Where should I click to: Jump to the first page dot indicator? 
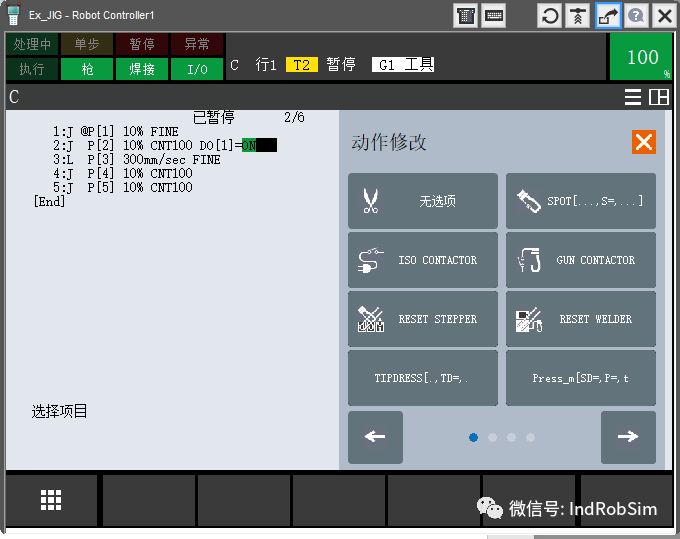pos(473,438)
